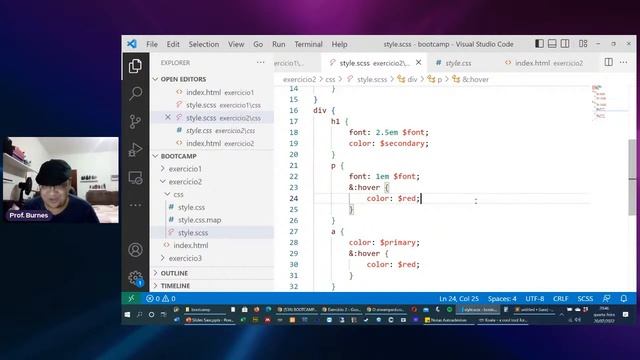Open the errors and warnings indicator
The height and width of the screenshot is (360, 640).
(x=161, y=298)
